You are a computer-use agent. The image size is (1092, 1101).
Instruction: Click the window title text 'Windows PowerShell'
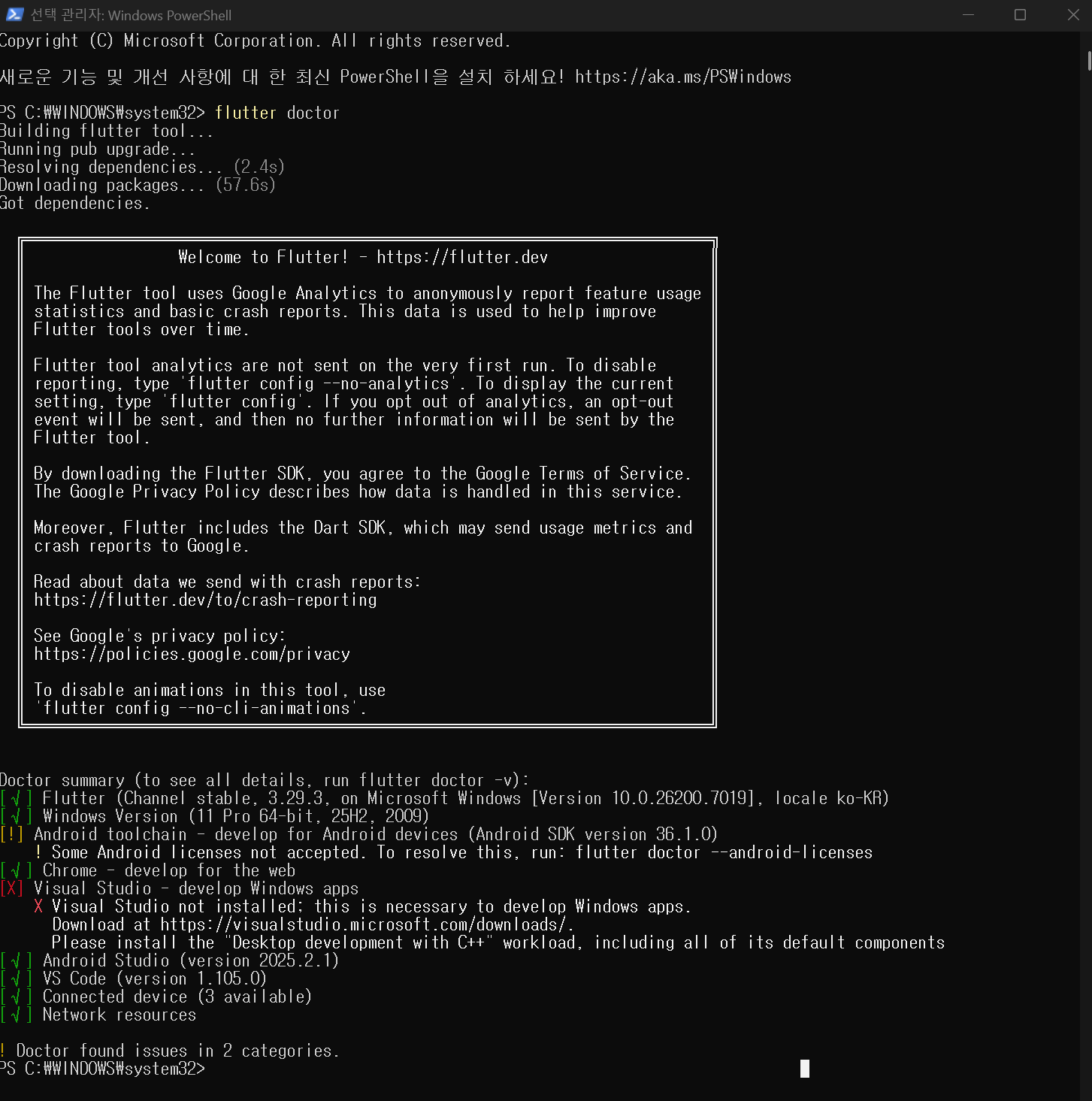tap(170, 15)
